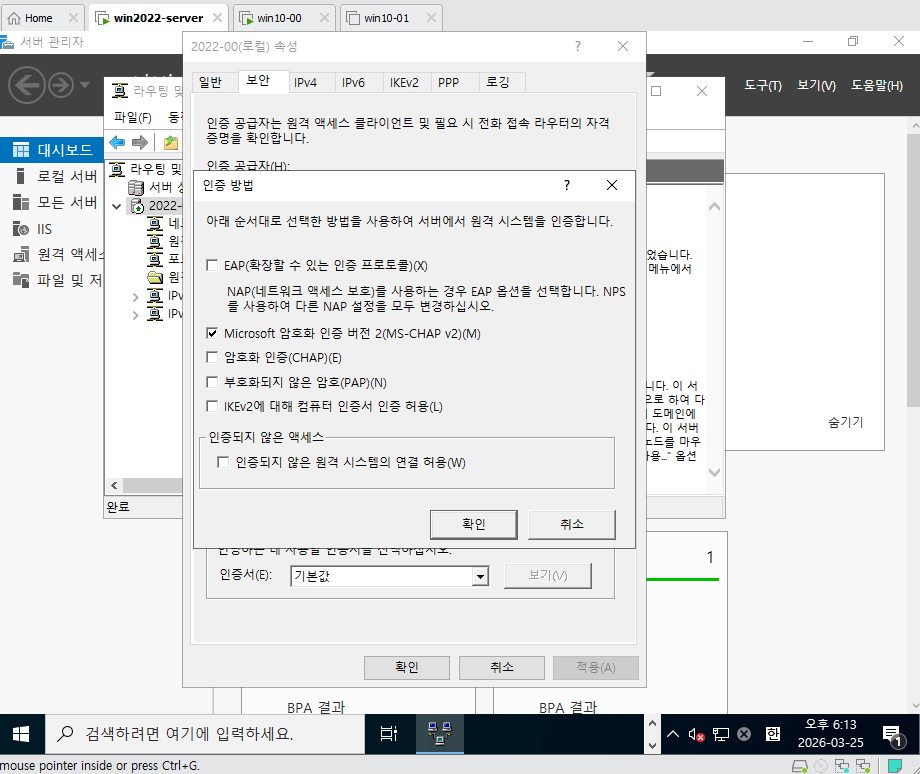The image size is (920, 774).
Task: Expand the IPv4 tree node
Action: click(x=136, y=297)
